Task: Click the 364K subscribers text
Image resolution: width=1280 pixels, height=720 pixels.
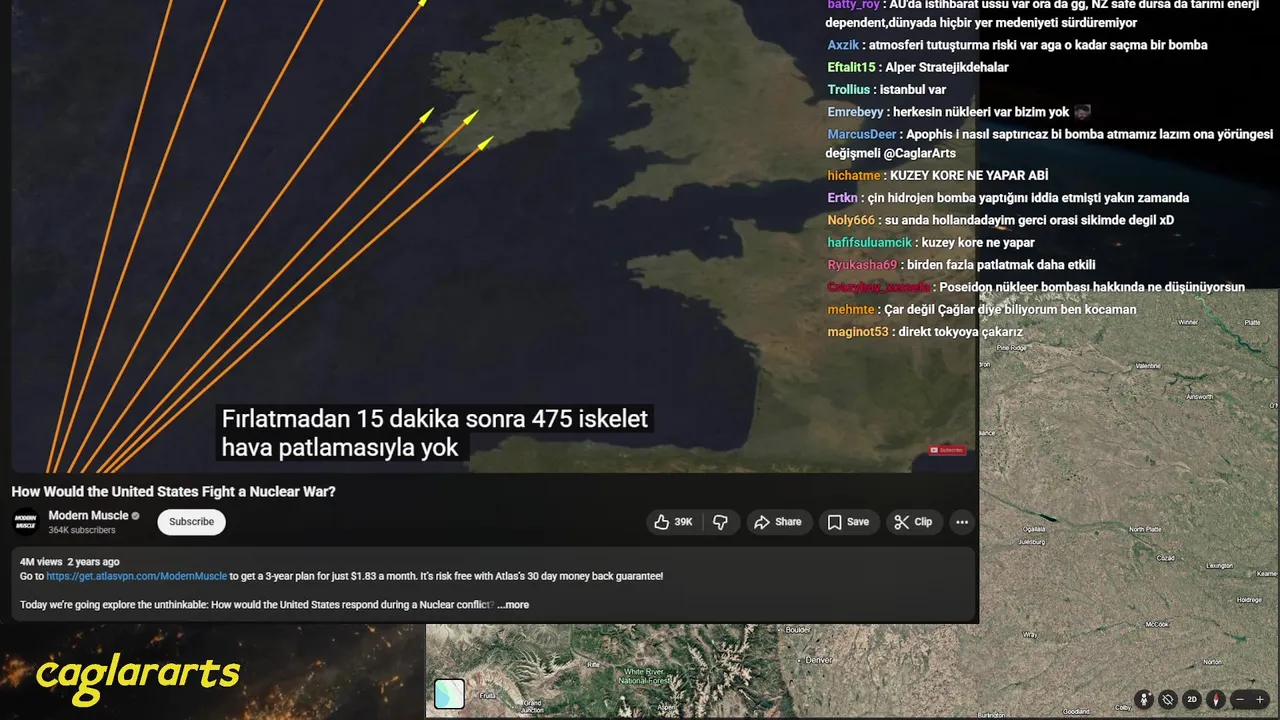Action: 82,530
